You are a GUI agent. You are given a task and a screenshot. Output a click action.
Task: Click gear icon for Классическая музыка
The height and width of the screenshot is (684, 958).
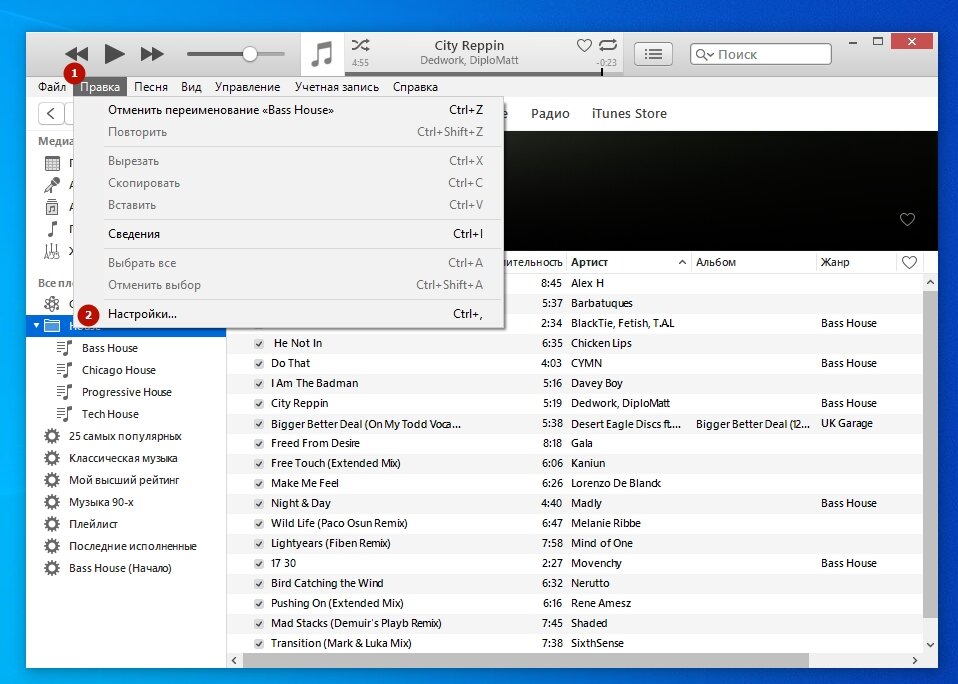pyautogui.click(x=52, y=458)
